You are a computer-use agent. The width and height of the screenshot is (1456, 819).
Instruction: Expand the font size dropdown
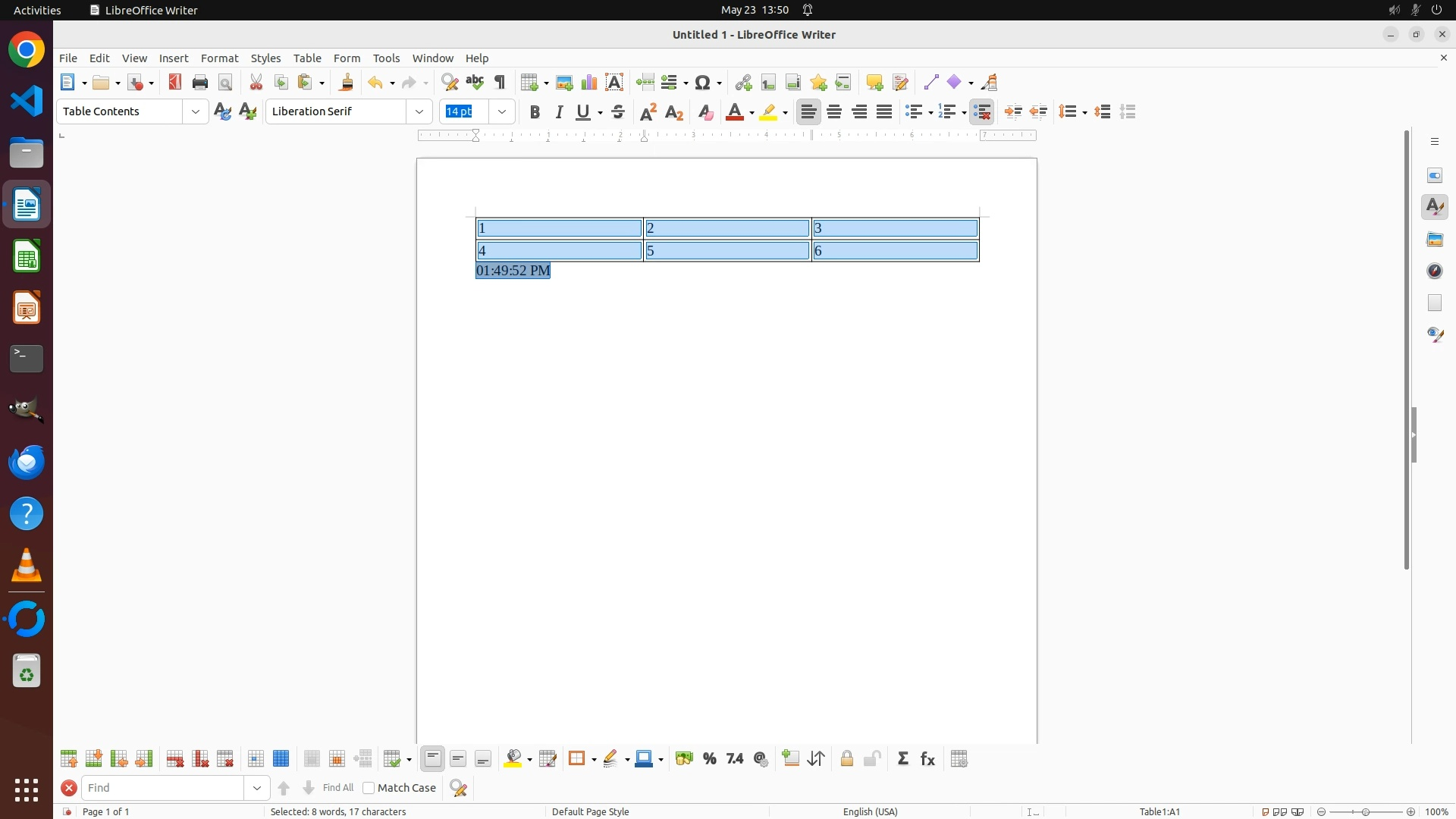coord(502,112)
